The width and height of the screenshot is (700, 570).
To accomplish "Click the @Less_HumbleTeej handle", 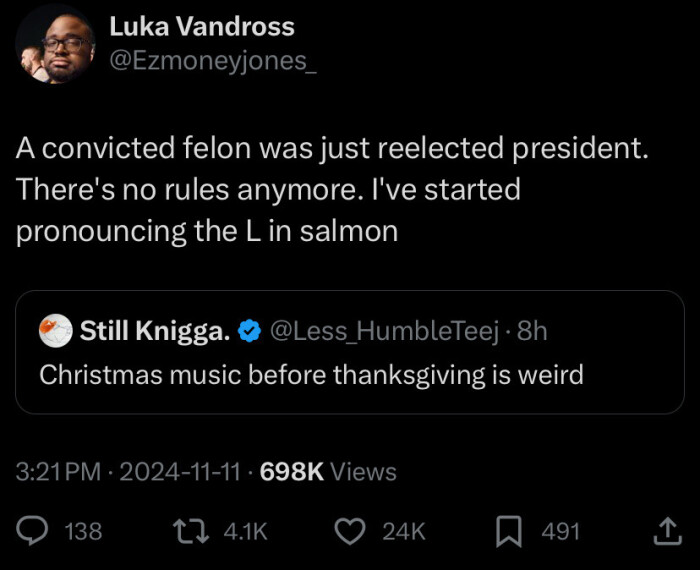I will click(384, 331).
